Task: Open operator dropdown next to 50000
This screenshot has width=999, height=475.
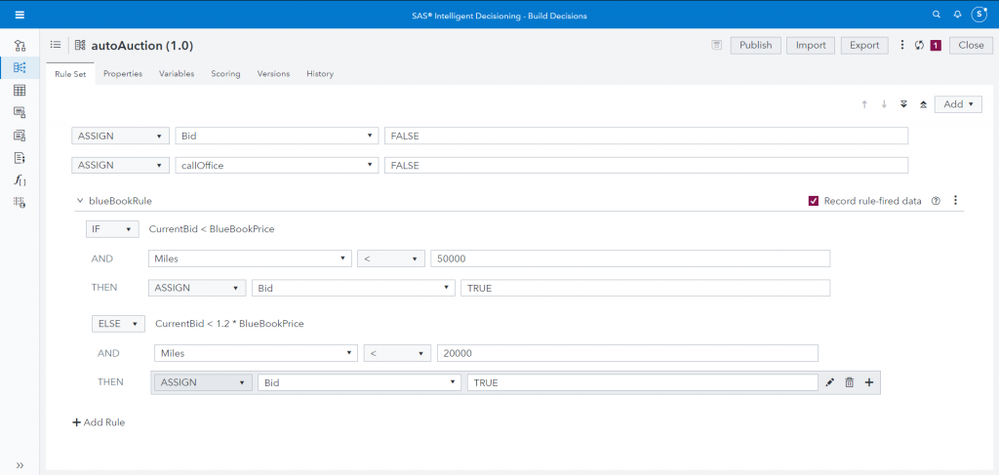Action: coord(391,259)
